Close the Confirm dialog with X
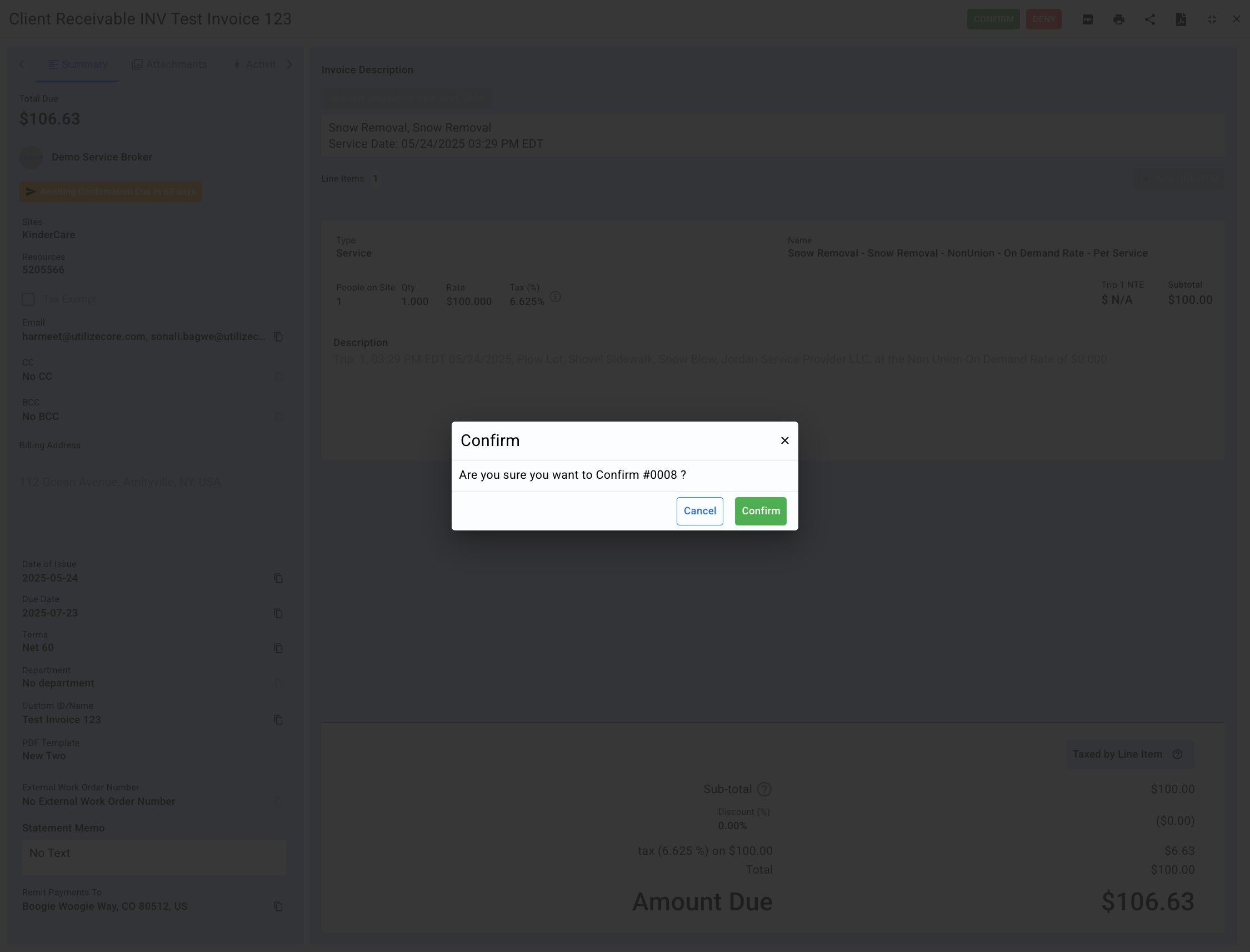Image resolution: width=1250 pixels, height=952 pixels. 784,440
